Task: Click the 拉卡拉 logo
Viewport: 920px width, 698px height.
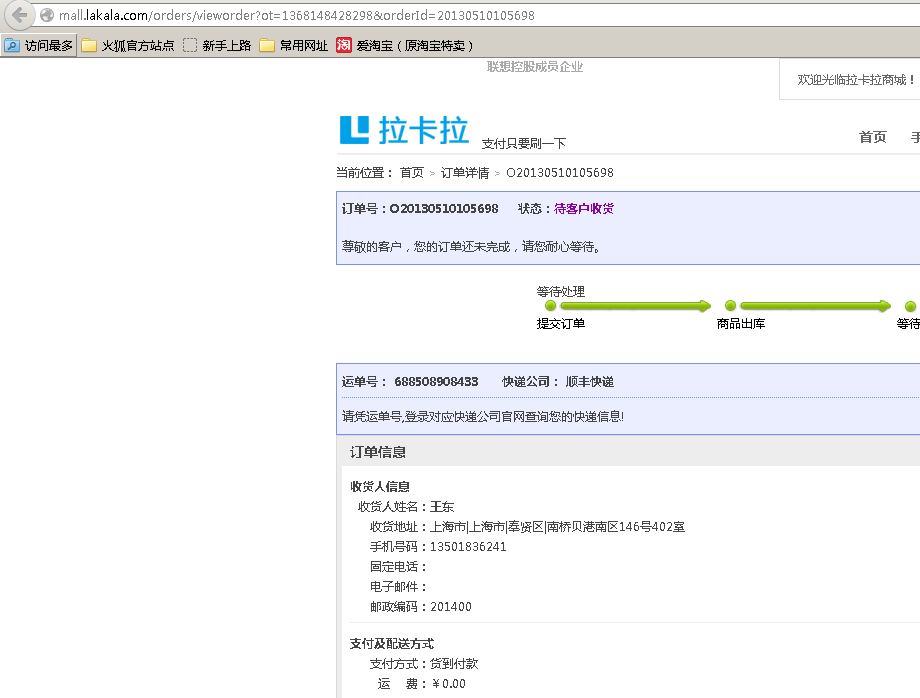Action: [404, 130]
